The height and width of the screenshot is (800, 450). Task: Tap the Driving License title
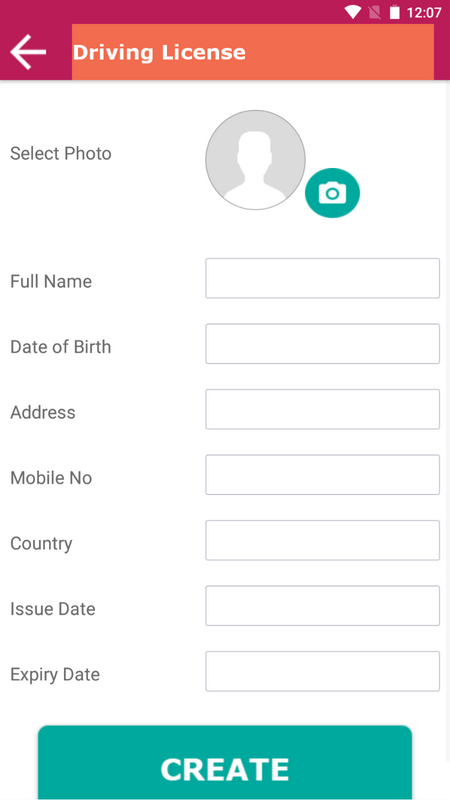coord(159,52)
